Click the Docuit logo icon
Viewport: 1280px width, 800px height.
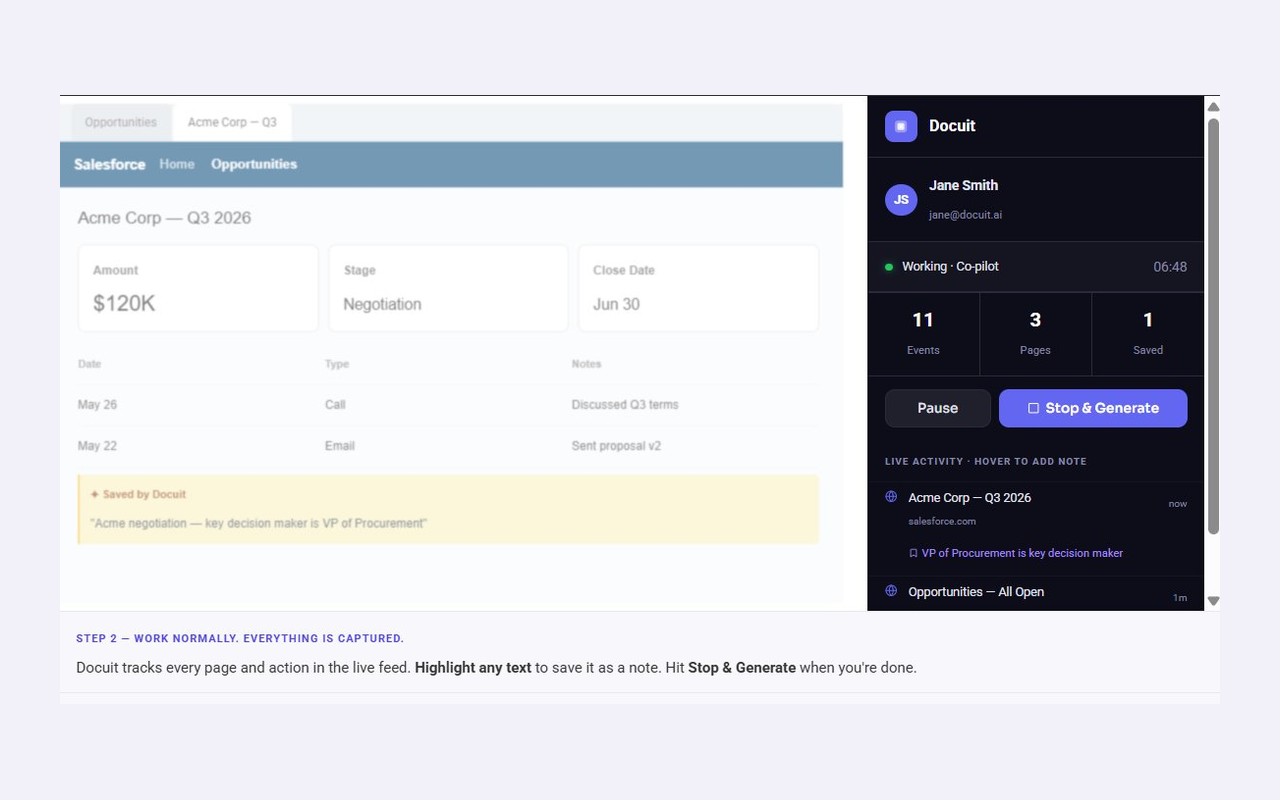901,126
